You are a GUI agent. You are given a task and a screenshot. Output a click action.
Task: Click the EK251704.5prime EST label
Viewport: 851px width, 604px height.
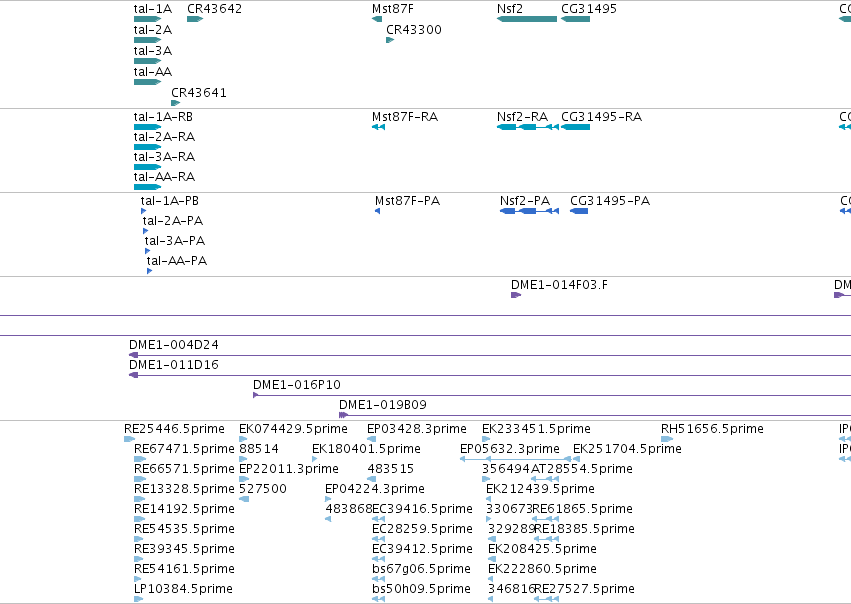pyautogui.click(x=627, y=449)
